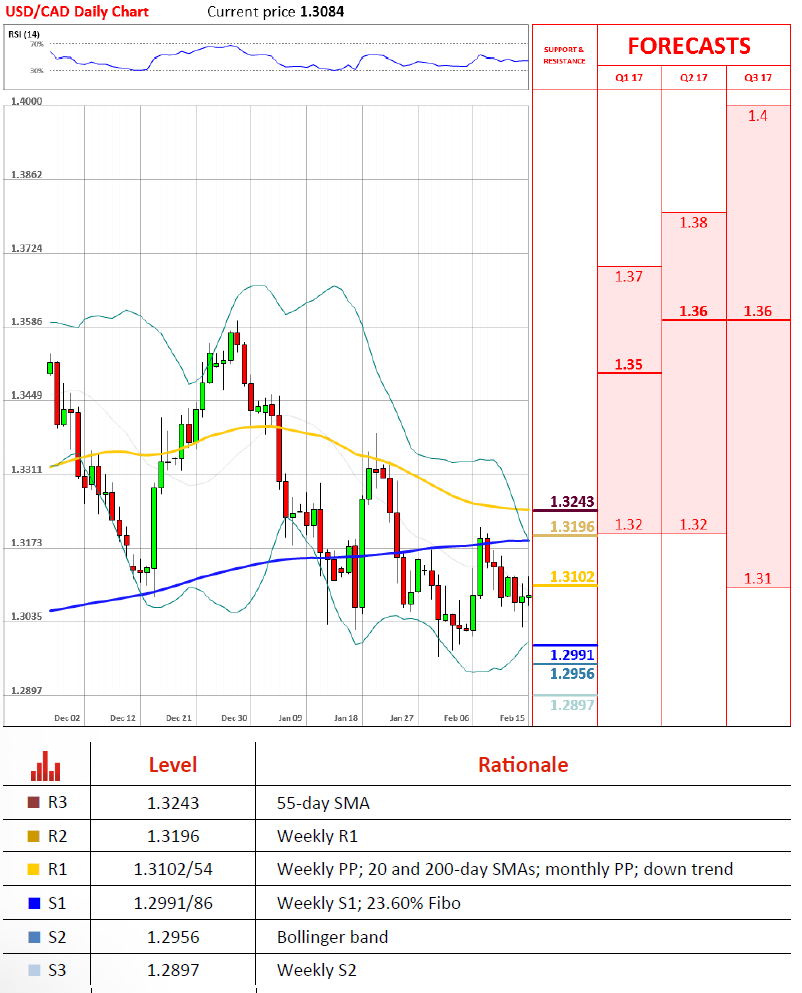Click the 1.2991 support label beside chart
Screen dimensions: 802x993
tap(572, 655)
